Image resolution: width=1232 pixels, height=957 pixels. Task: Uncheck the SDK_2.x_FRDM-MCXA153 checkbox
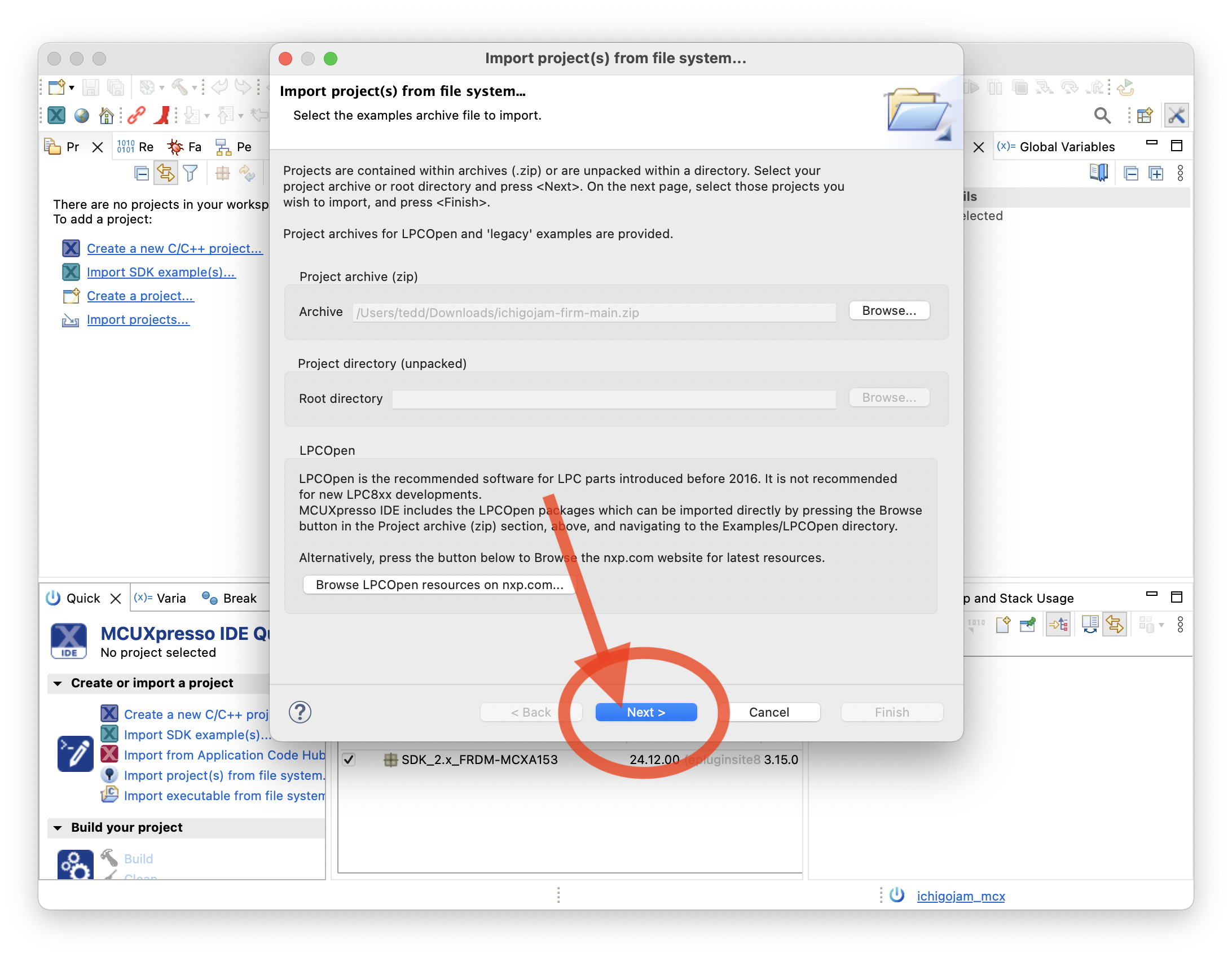[x=349, y=760]
